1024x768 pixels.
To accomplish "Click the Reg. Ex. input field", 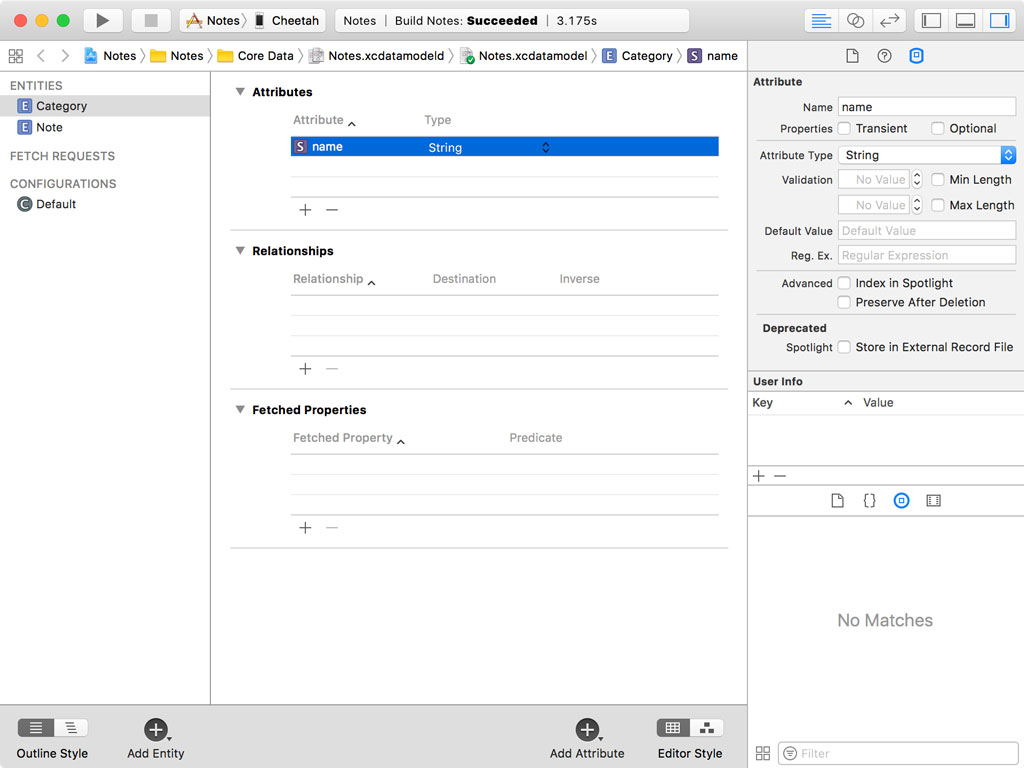I will point(927,255).
